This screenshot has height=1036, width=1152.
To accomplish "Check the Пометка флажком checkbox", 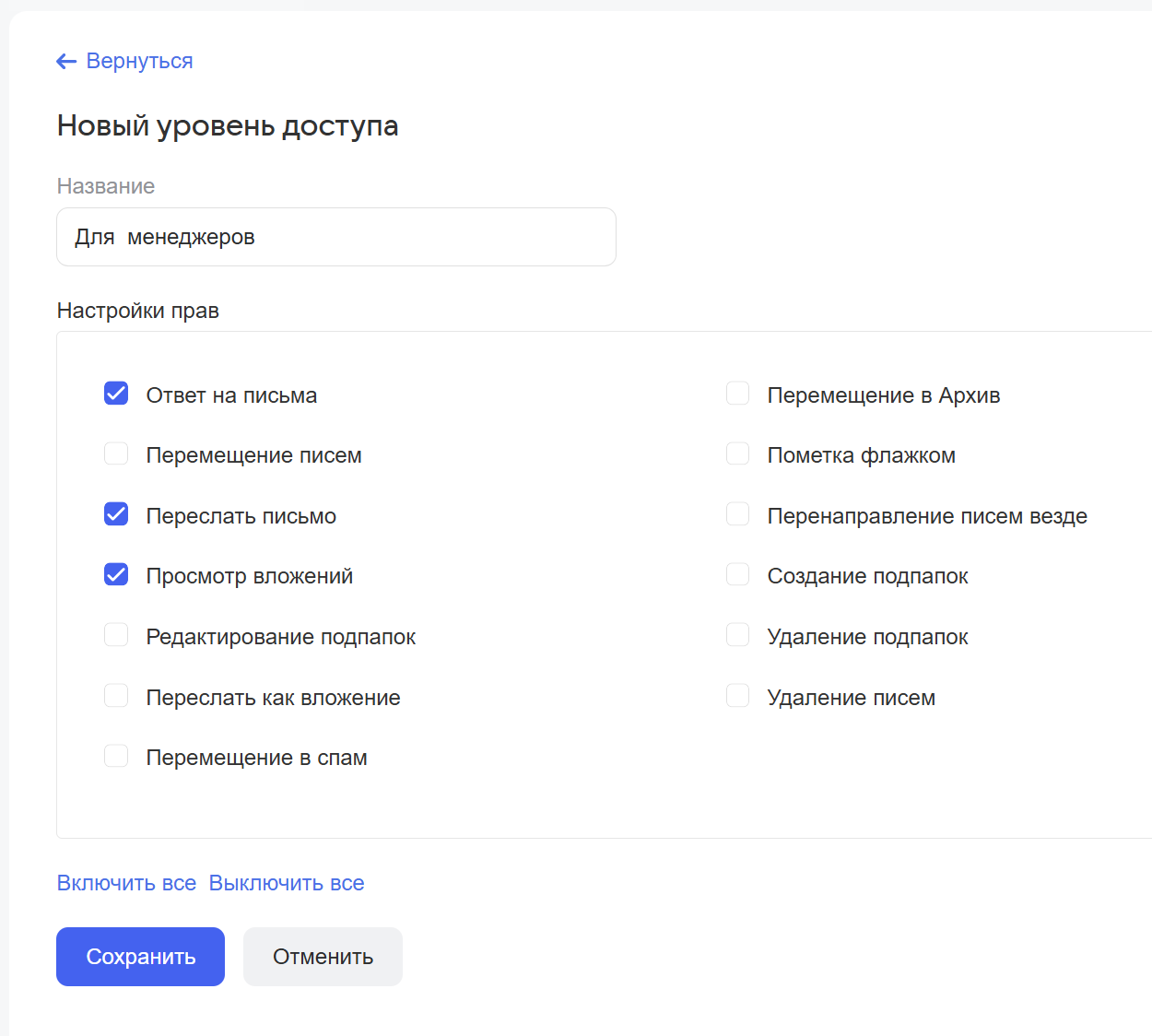I will pyautogui.click(x=737, y=454).
